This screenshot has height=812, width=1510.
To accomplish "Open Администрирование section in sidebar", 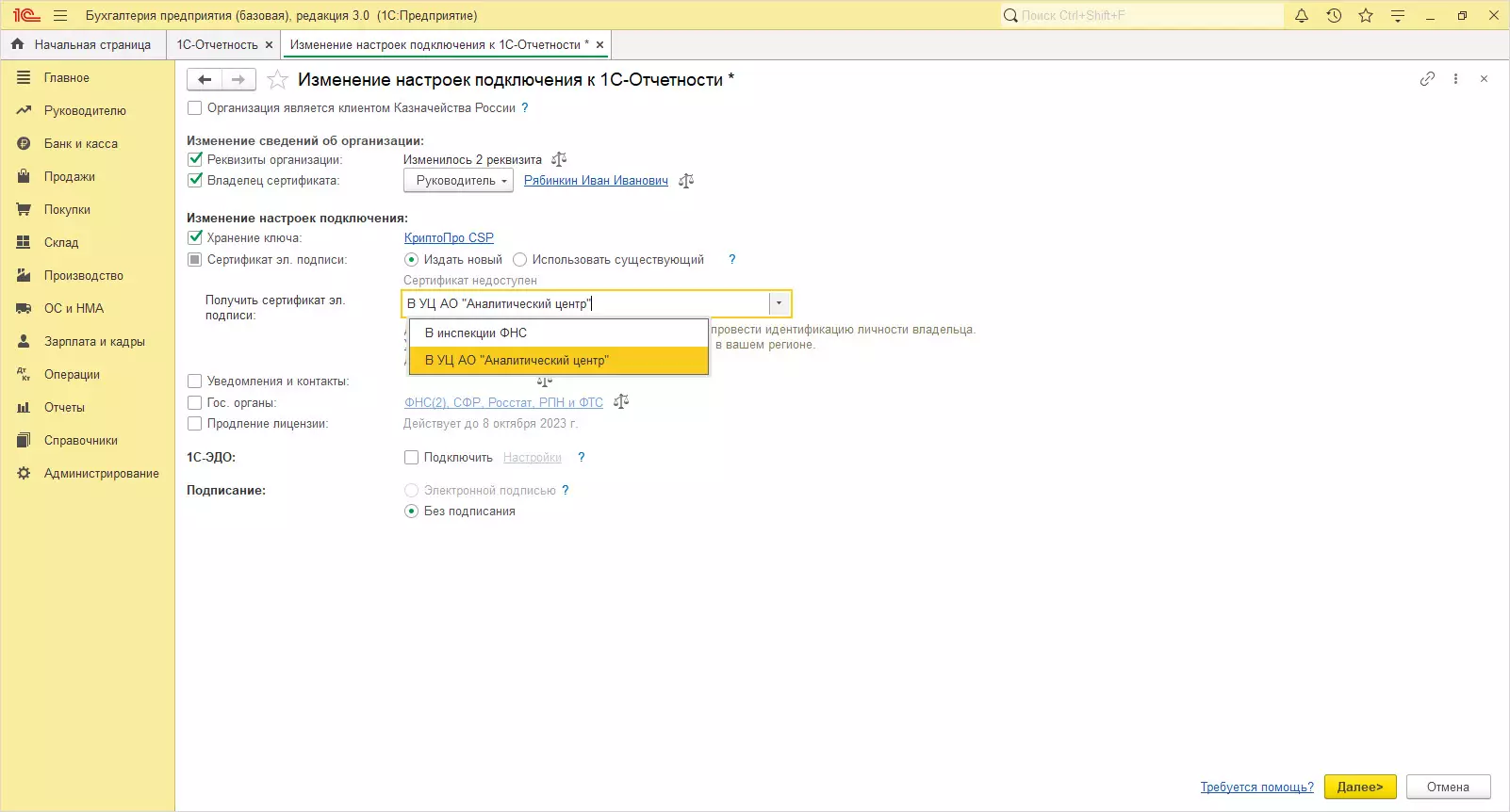I will (x=88, y=474).
